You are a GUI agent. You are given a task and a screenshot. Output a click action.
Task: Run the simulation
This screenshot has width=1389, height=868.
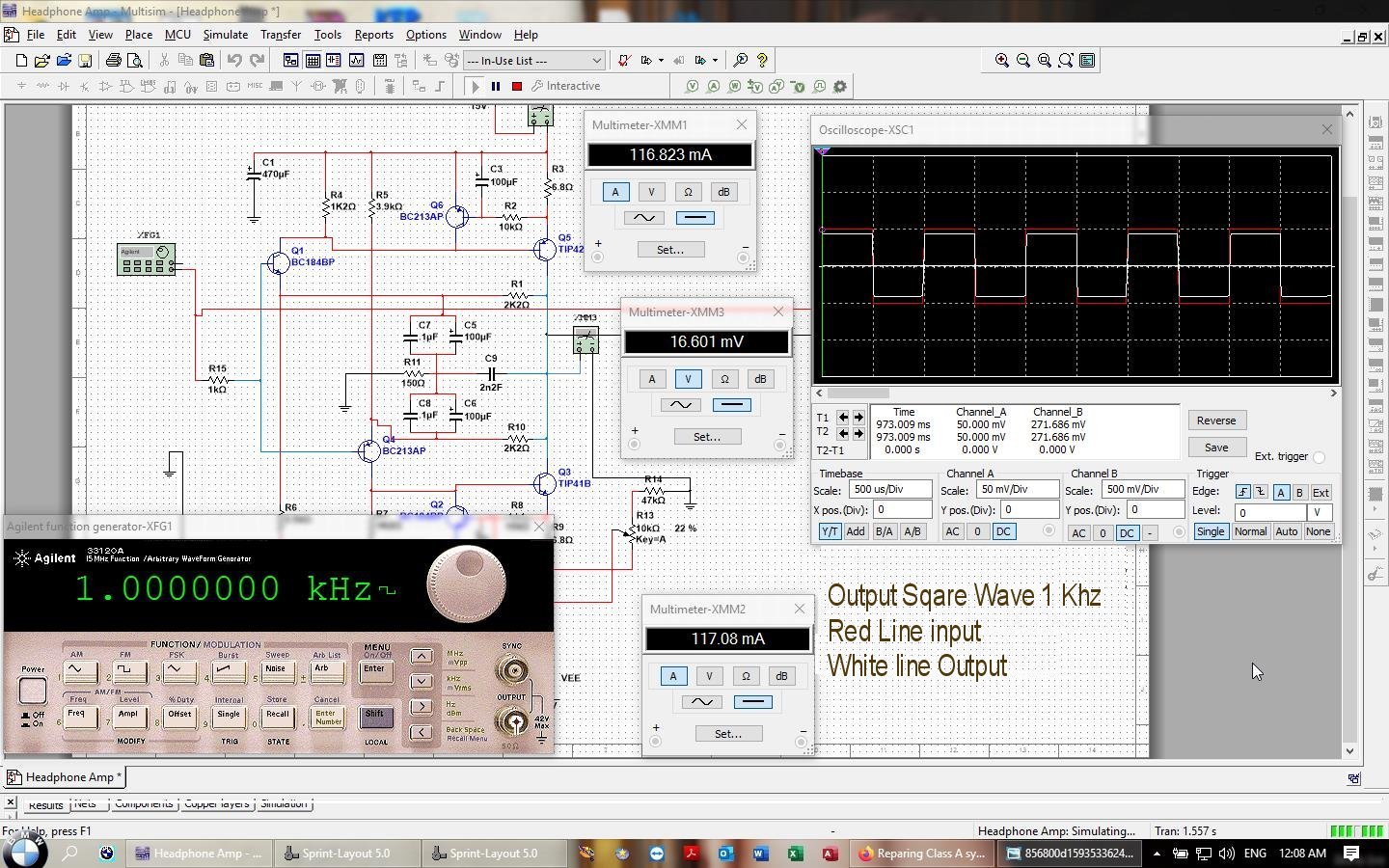(x=475, y=86)
